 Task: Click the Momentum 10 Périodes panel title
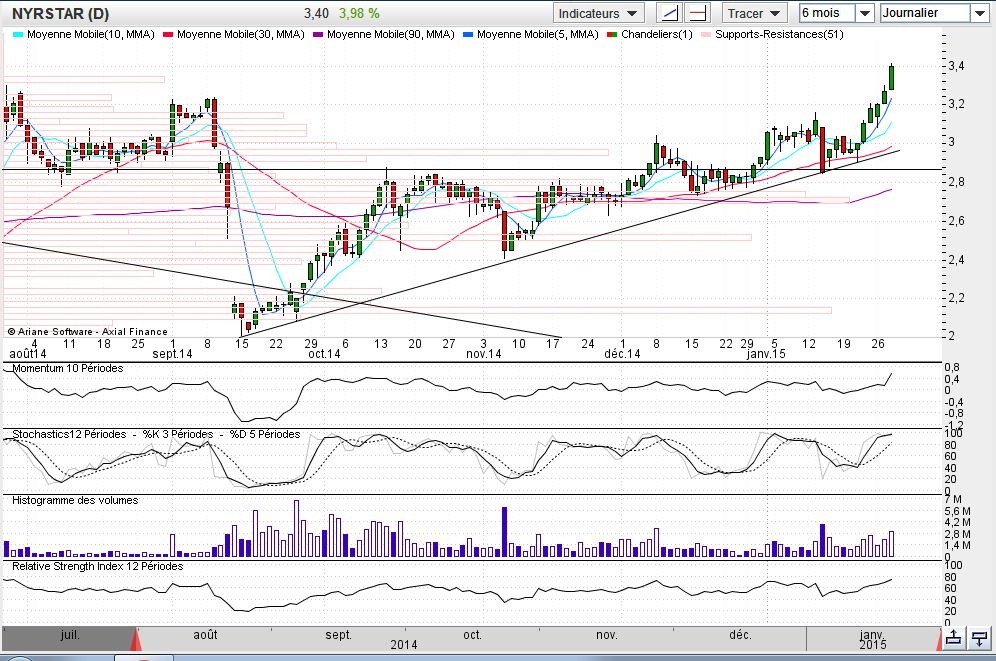(67, 369)
